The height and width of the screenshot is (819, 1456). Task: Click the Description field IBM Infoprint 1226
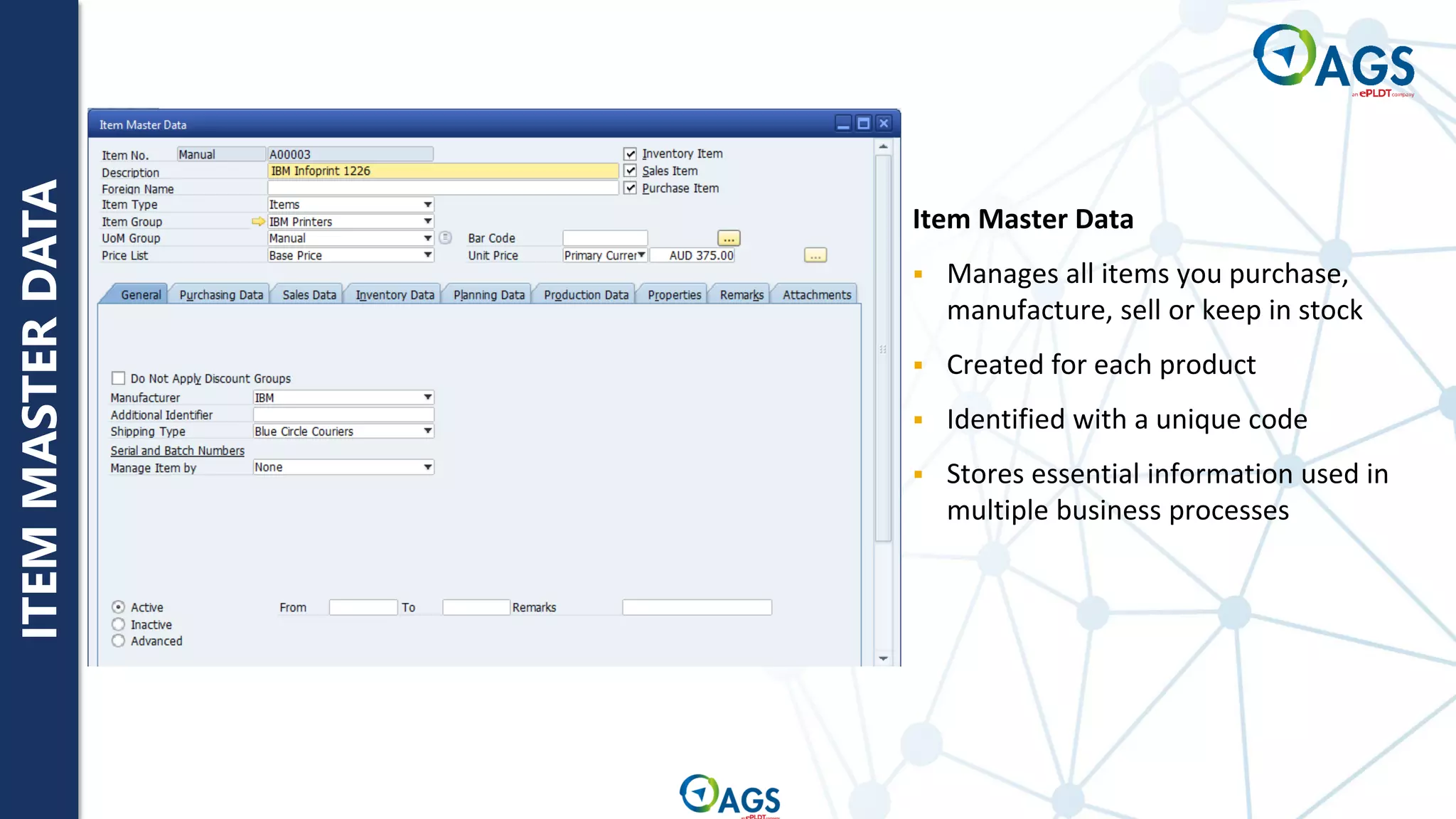tap(443, 171)
